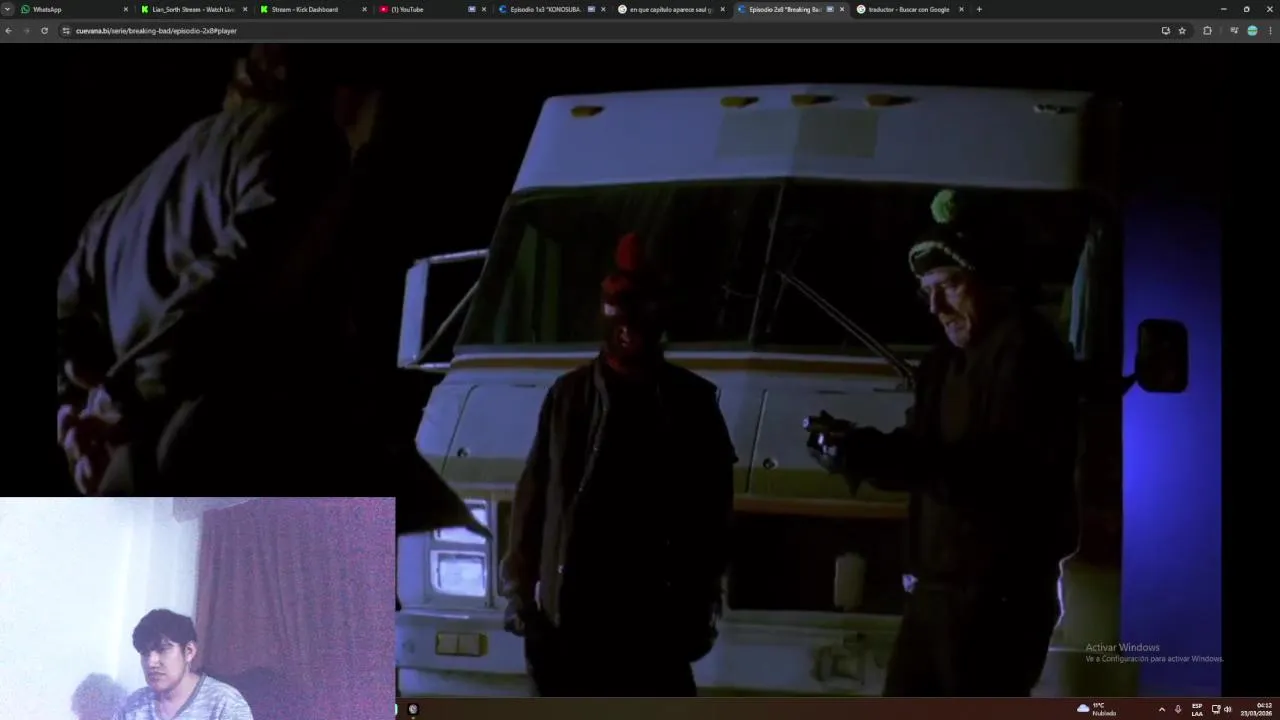This screenshot has height=720, width=1280.
Task: Open the Chrome three-dot menu
Action: pos(1271,31)
